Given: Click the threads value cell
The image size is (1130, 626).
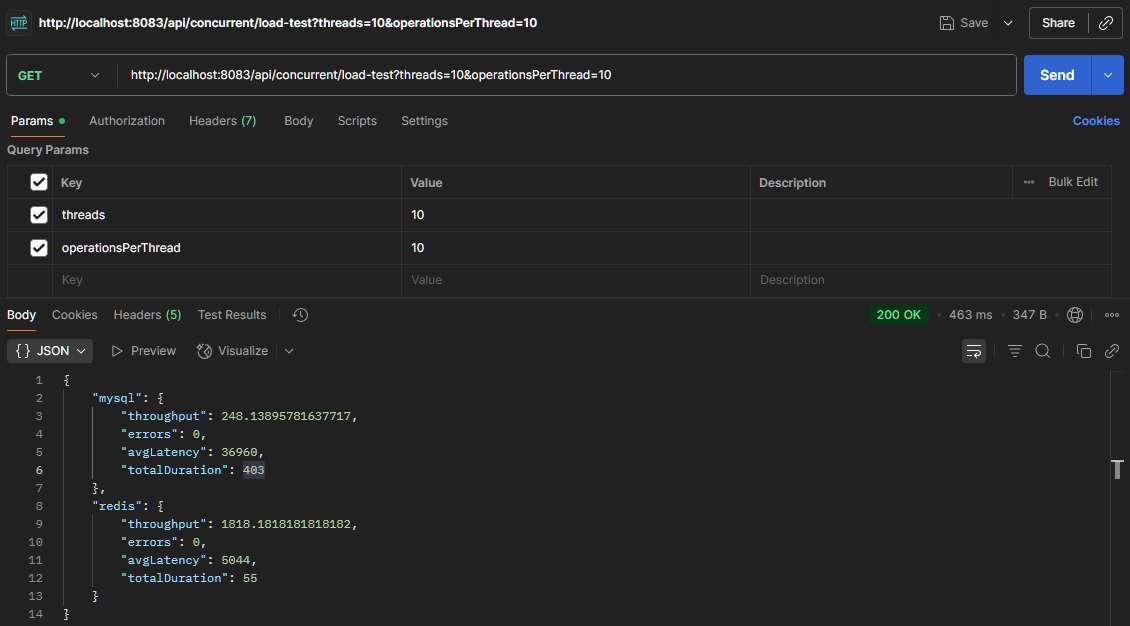Looking at the screenshot, I should tap(575, 215).
